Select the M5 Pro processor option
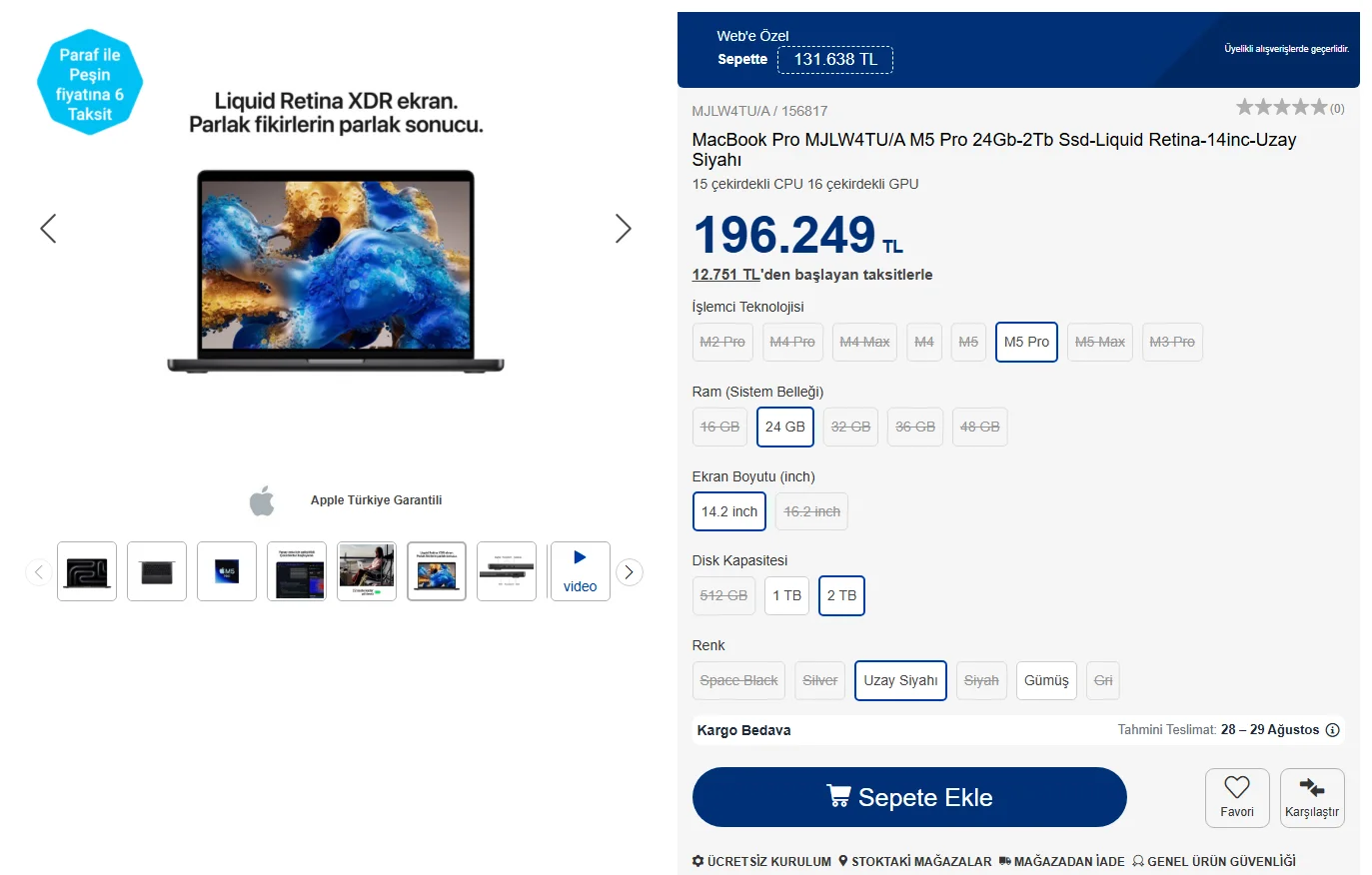This screenshot has width=1372, height=875. point(1026,342)
